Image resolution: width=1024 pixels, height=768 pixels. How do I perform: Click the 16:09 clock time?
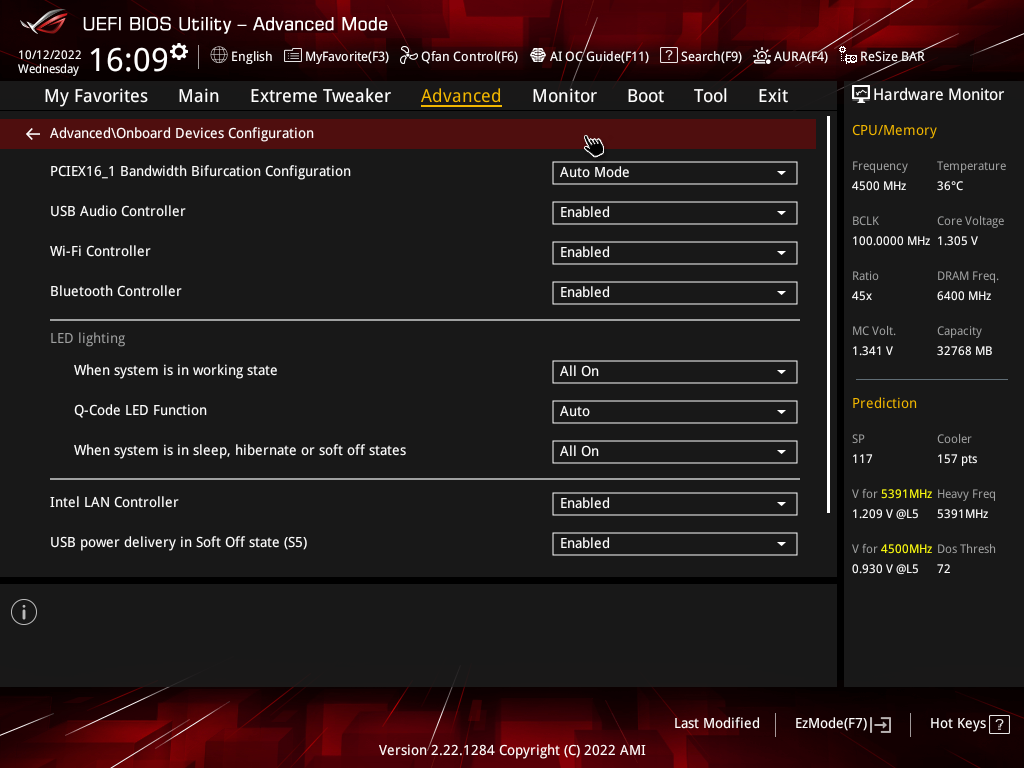[129, 60]
